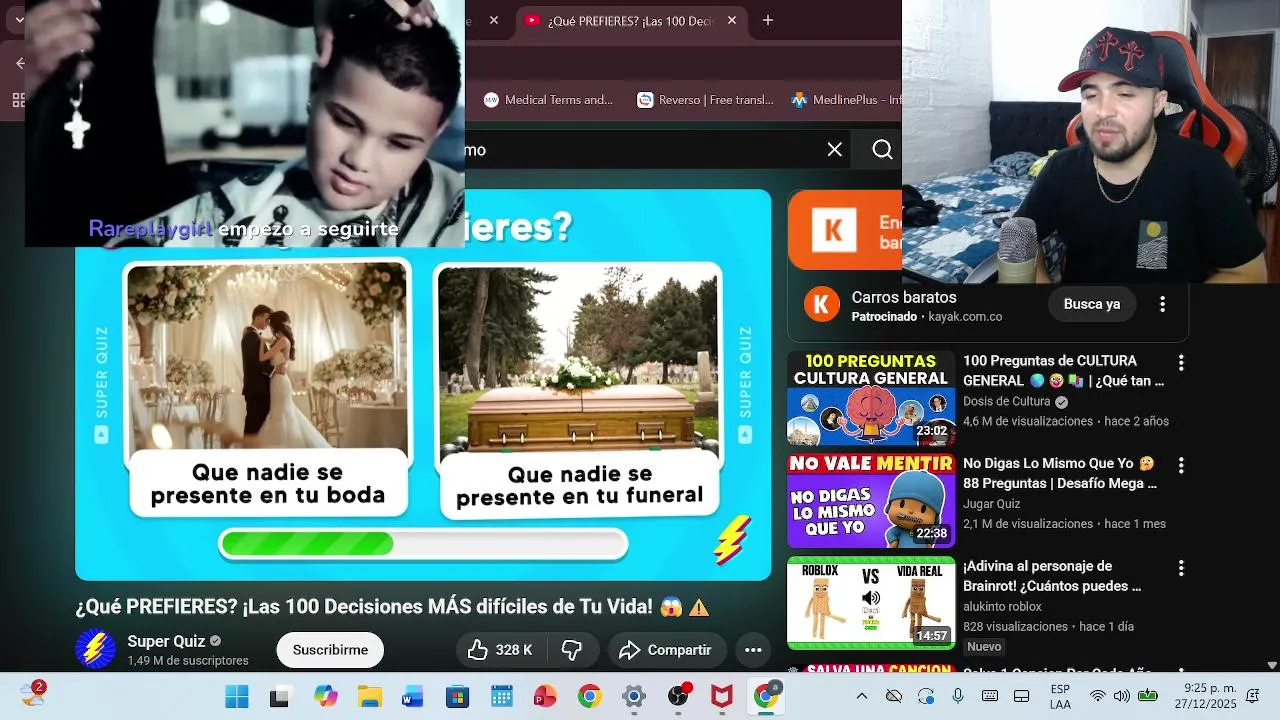
Task: Choose Que nadie se presente en tu boda
Action: (268, 483)
